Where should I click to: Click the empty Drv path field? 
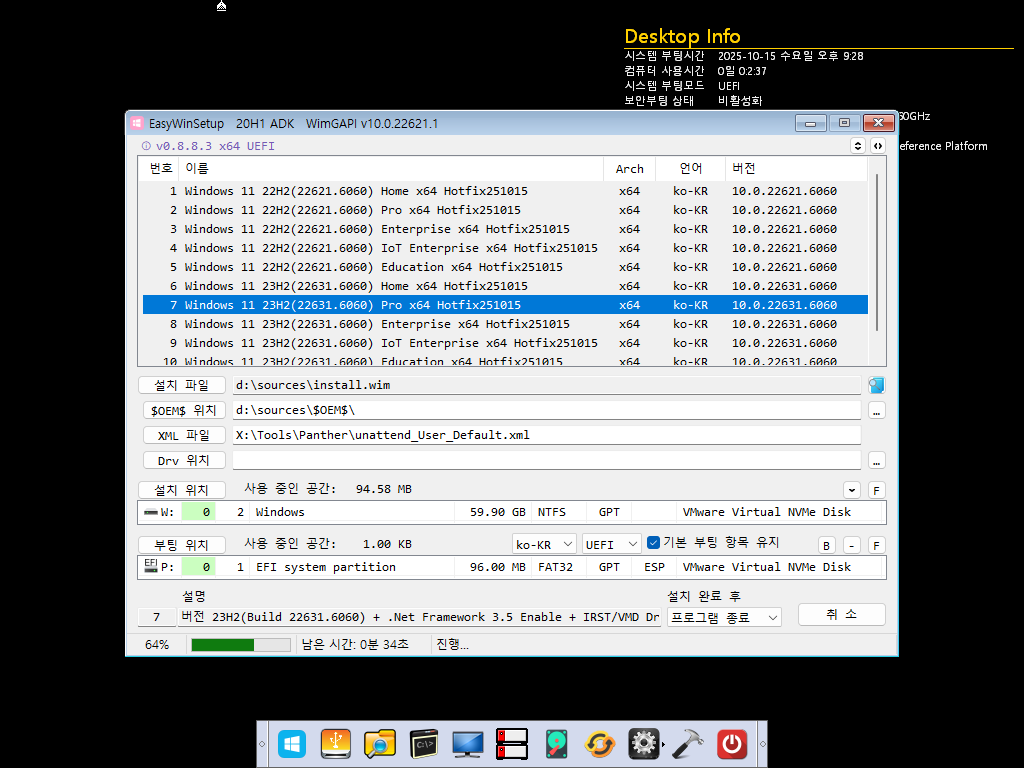click(x=547, y=460)
